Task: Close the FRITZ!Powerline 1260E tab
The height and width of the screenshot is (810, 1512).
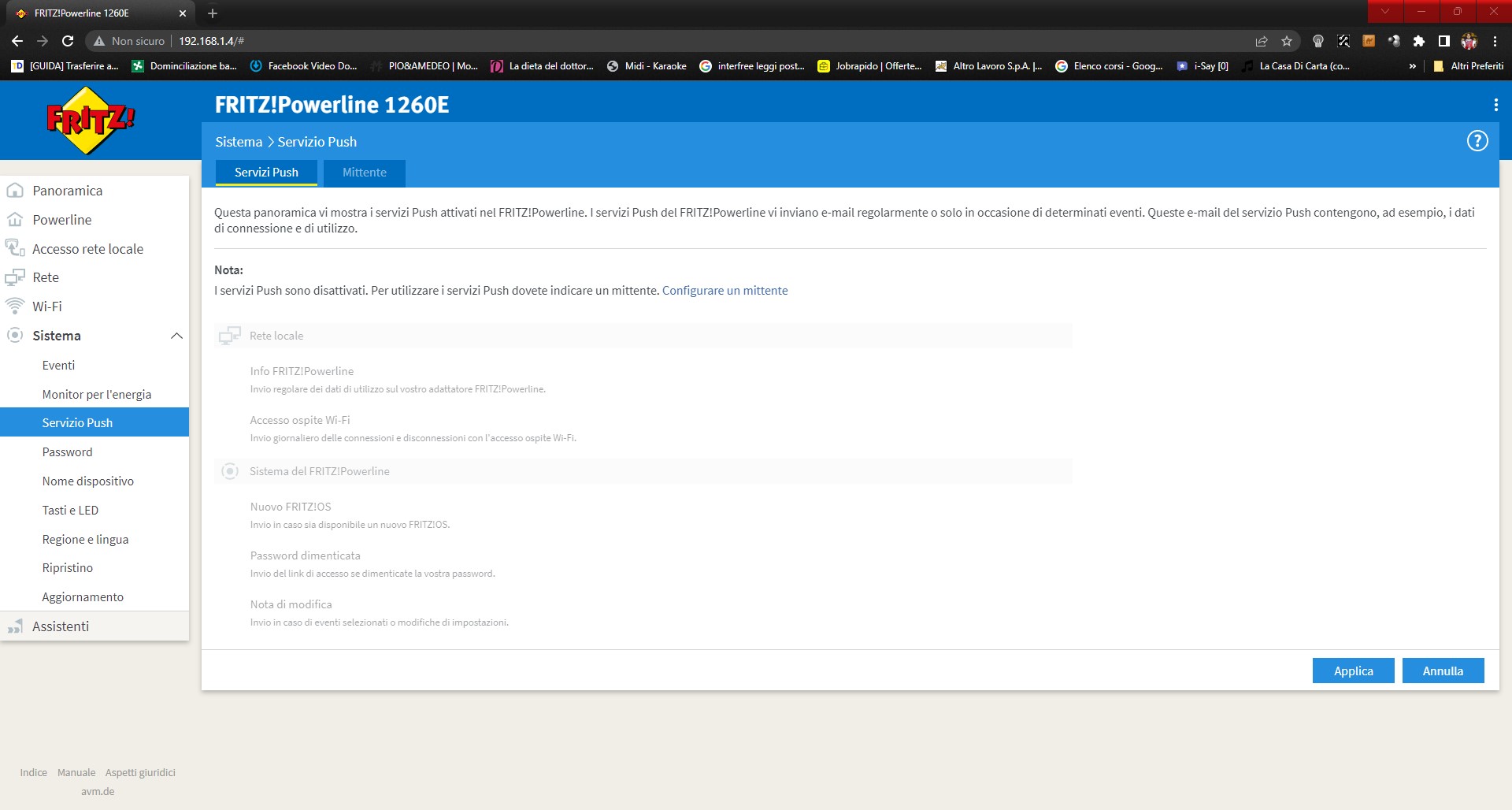Action: [183, 13]
